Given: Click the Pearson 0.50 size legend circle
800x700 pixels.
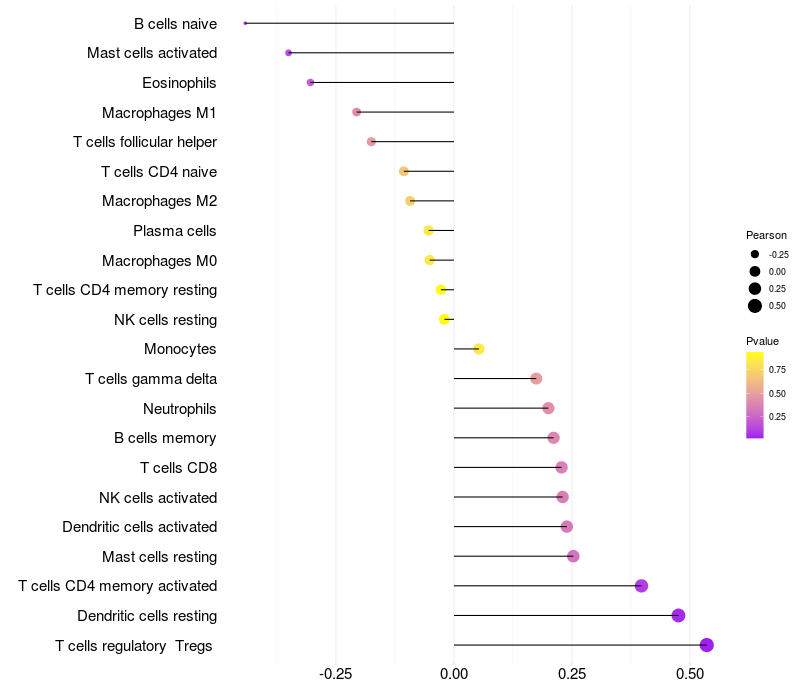Looking at the screenshot, I should [755, 306].
